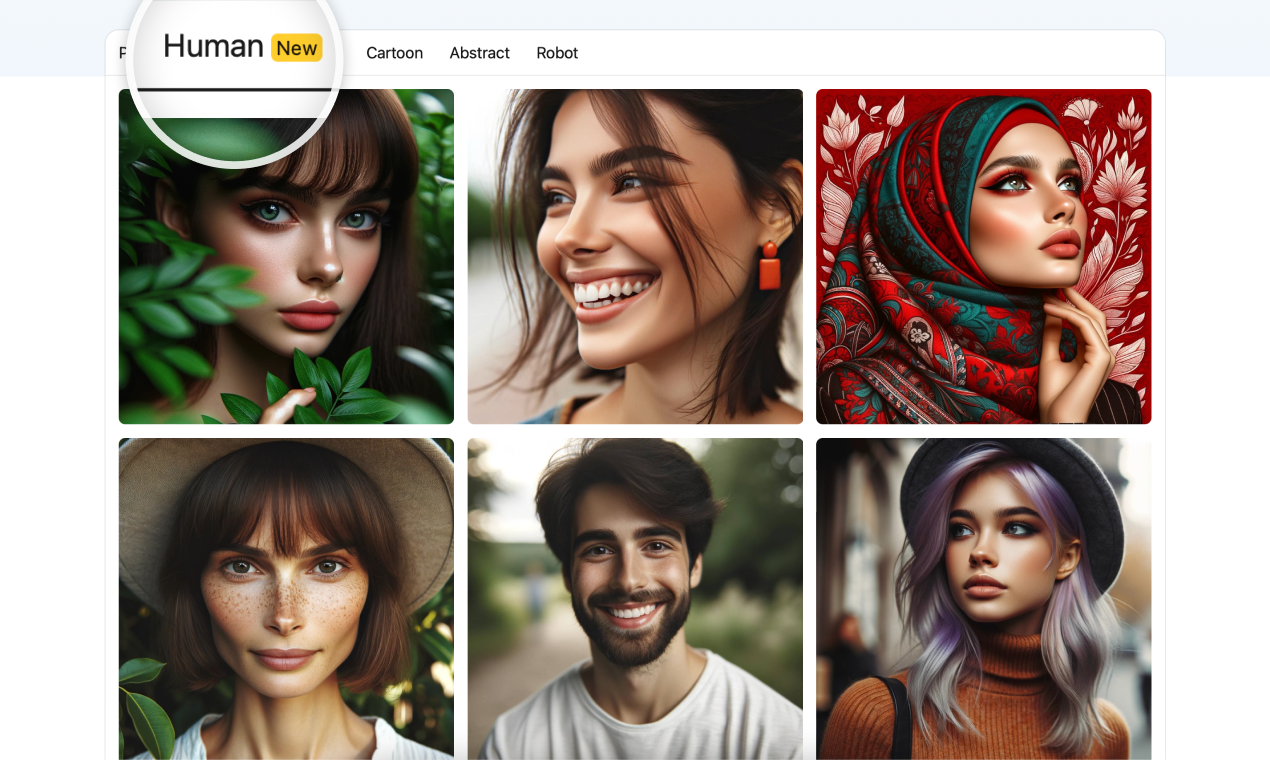Click the orange earring in smiling photo
Screen dimensions: 1270x760
769,266
